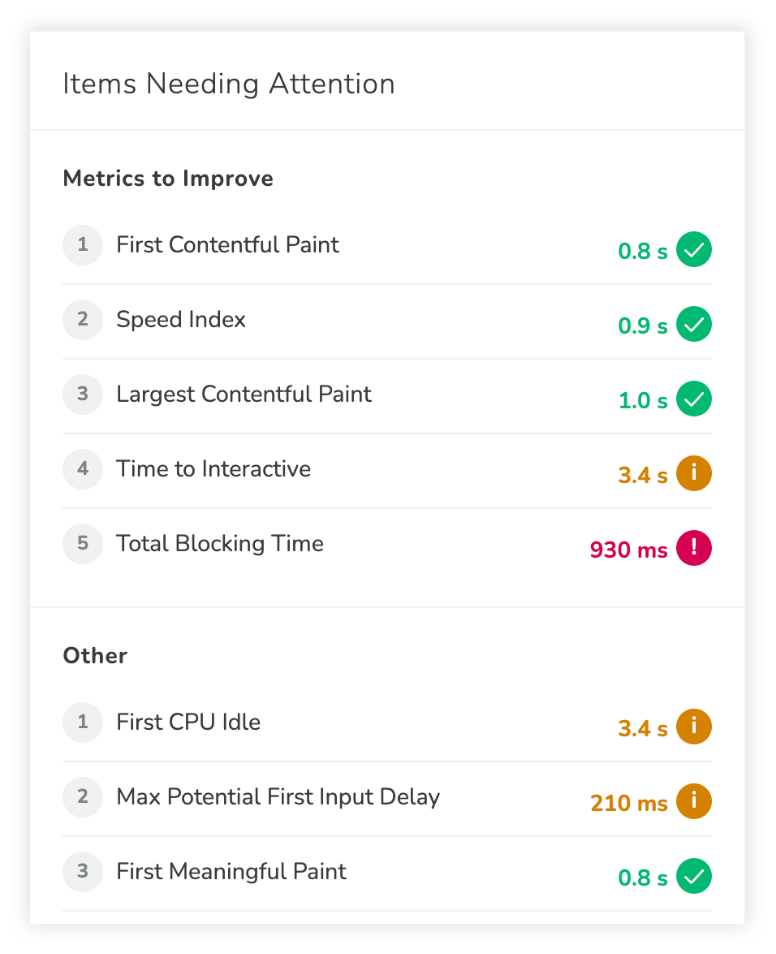Click green checkmark icon for Speed Index
Screen dimensions: 776x954
coord(694,324)
